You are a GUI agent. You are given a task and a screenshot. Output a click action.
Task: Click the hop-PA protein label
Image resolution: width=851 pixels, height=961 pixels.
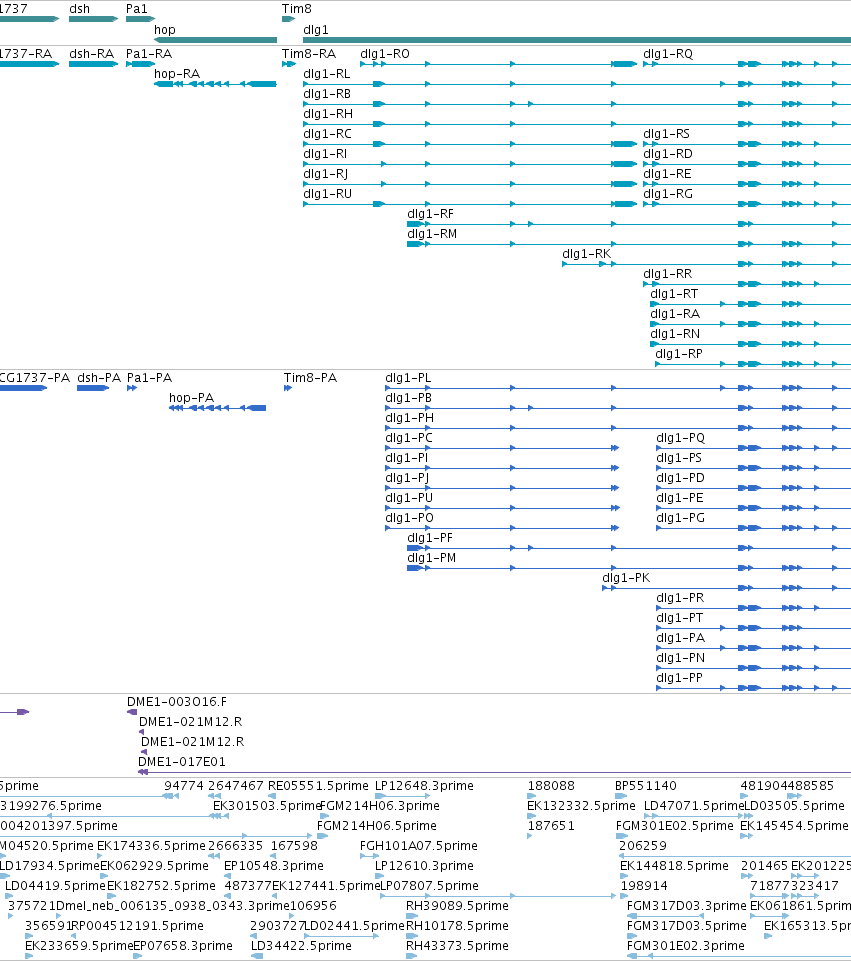191,398
